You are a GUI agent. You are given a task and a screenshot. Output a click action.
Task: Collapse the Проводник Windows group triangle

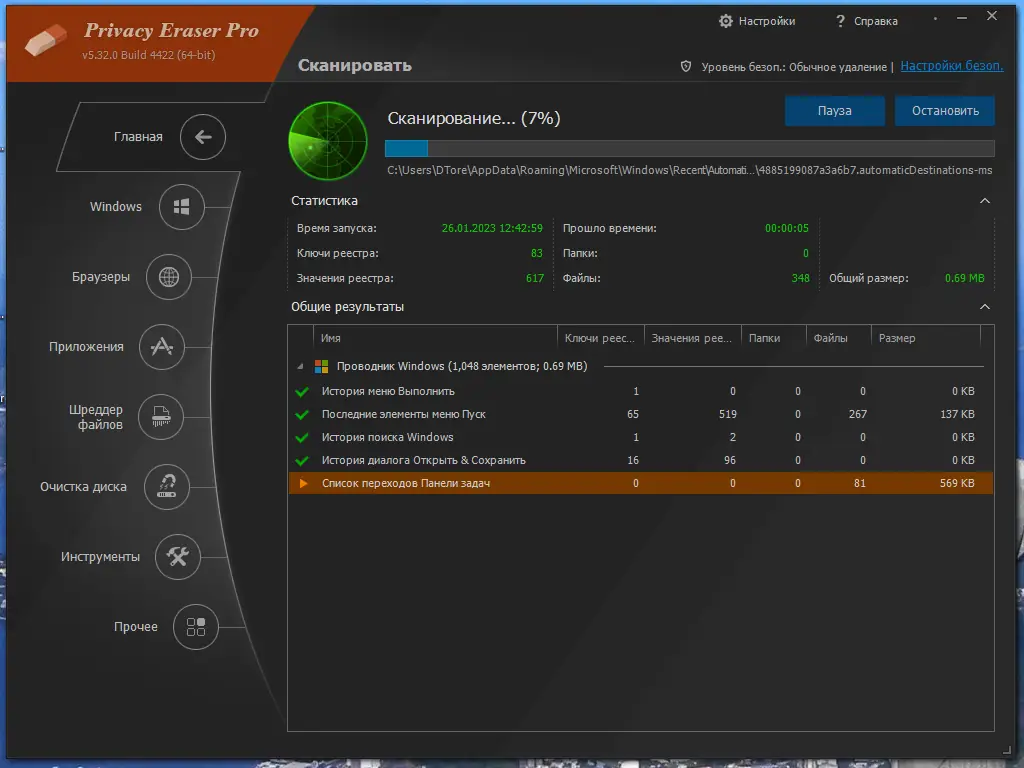pos(300,366)
